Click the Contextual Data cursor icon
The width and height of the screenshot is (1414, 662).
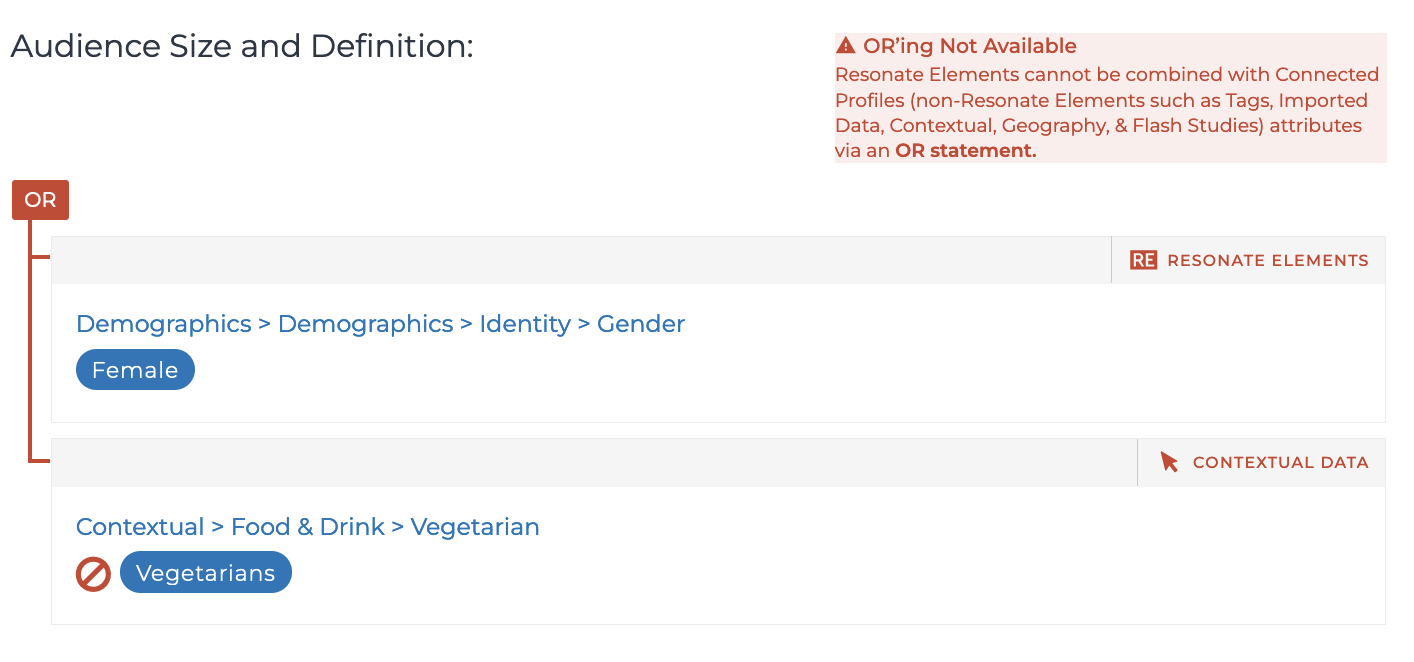[x=1169, y=462]
